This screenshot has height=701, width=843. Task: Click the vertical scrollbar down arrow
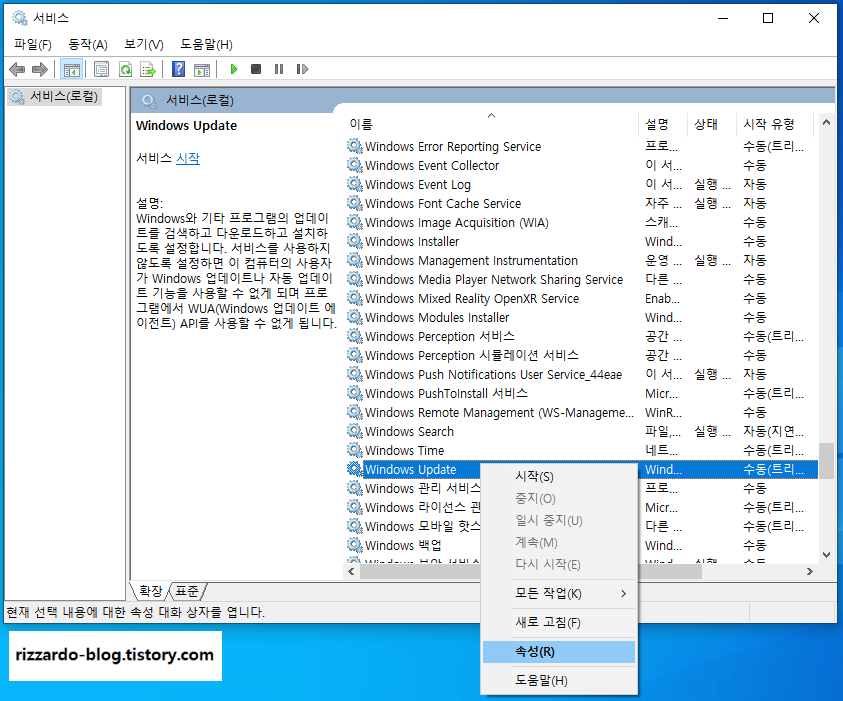[x=826, y=554]
